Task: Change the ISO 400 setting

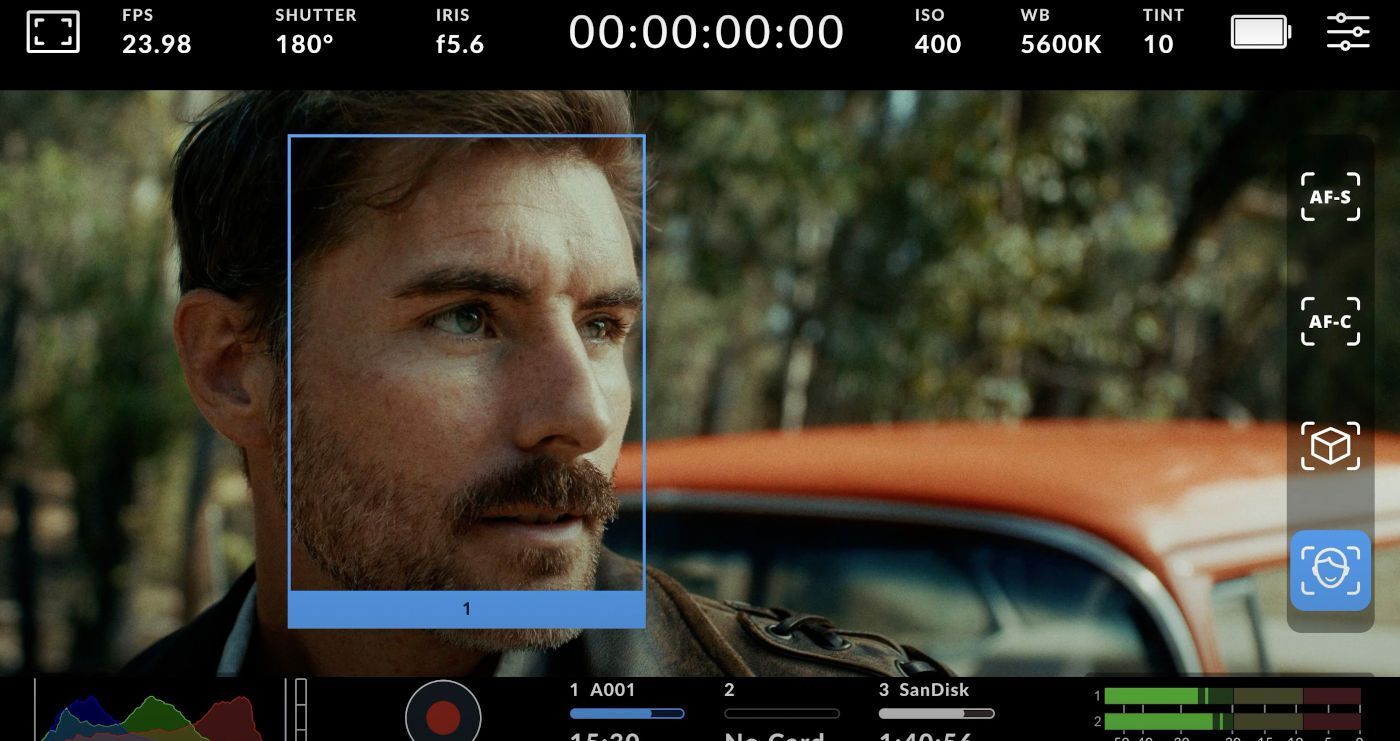Action: [937, 32]
